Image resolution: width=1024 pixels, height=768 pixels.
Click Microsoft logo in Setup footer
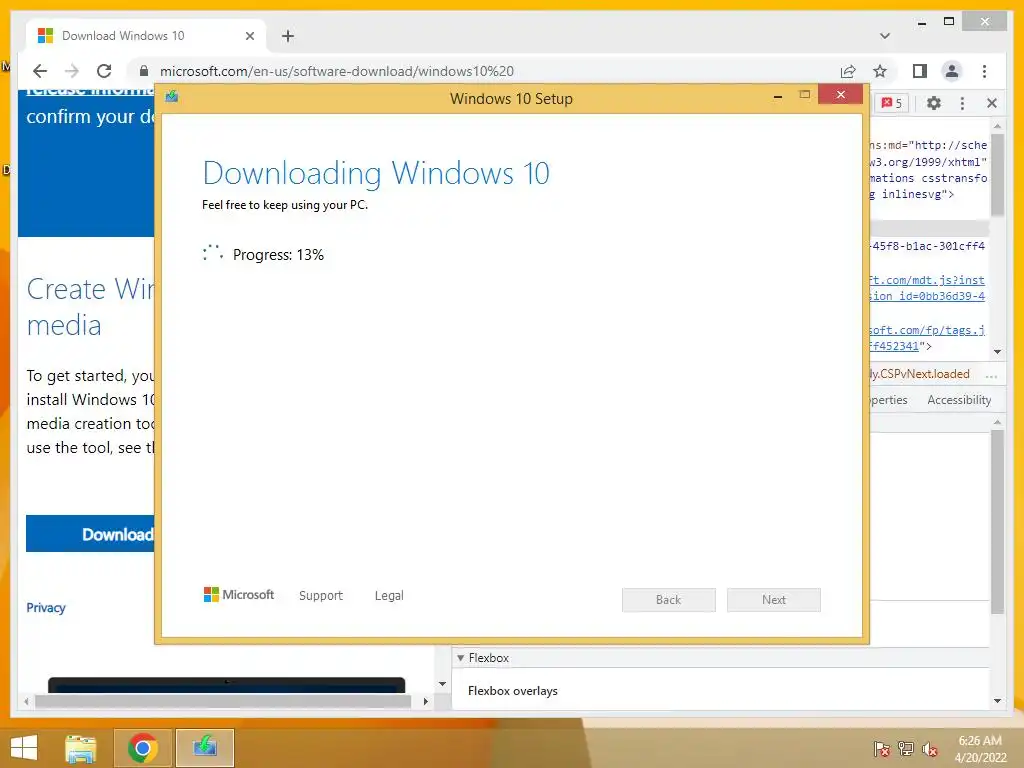(x=238, y=595)
